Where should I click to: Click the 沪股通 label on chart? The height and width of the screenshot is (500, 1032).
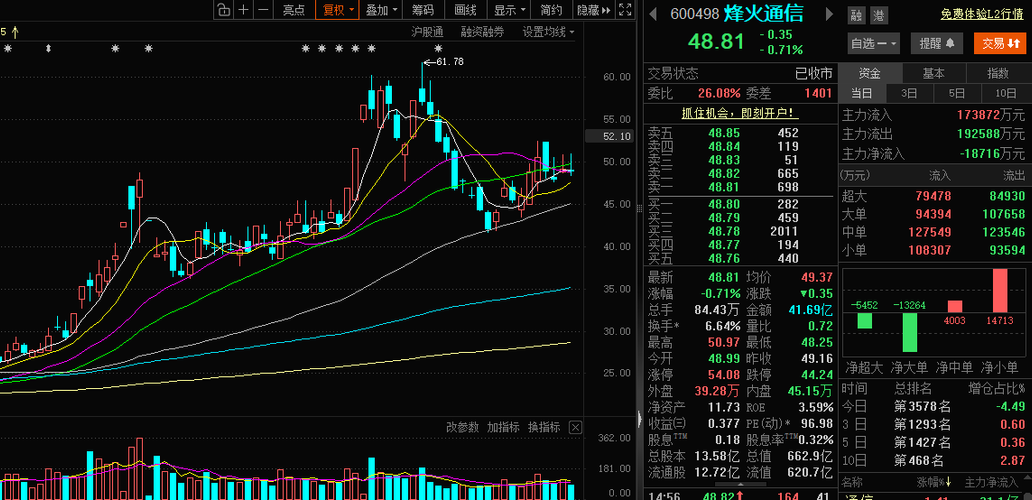(x=427, y=32)
